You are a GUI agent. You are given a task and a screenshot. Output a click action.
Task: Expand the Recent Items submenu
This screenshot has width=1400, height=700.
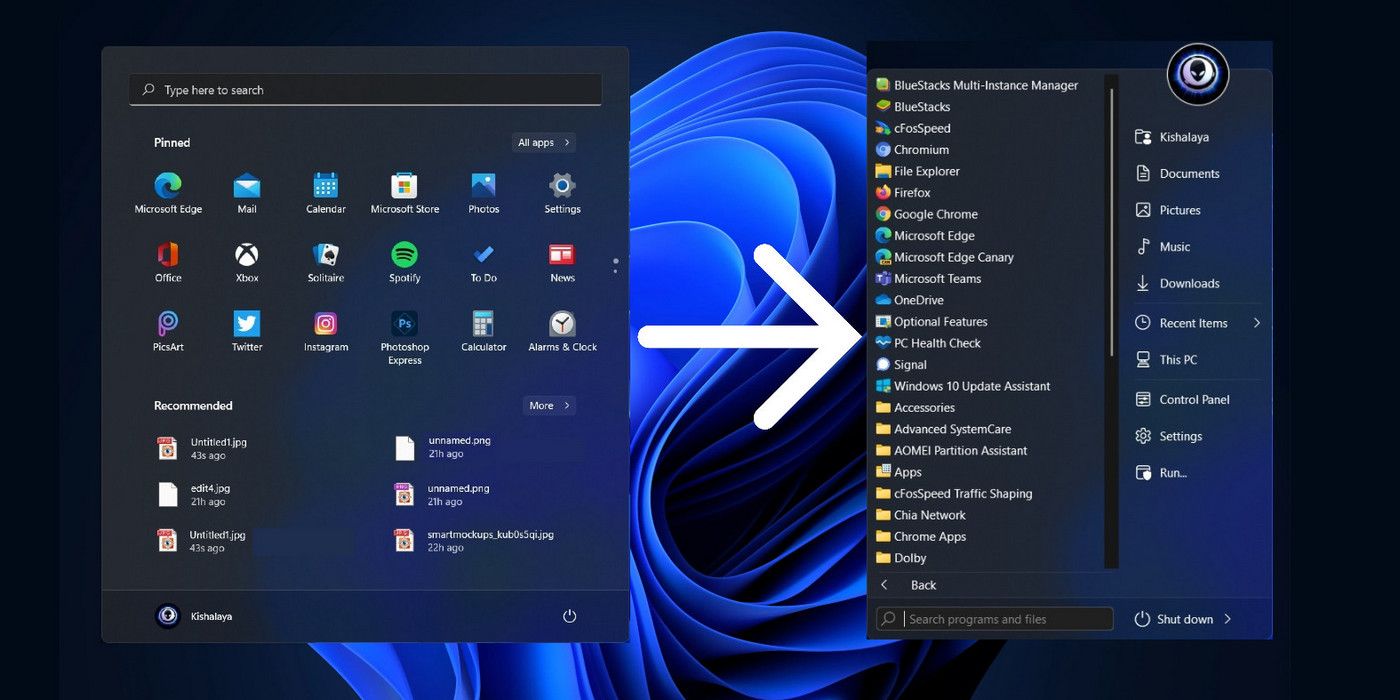1256,323
